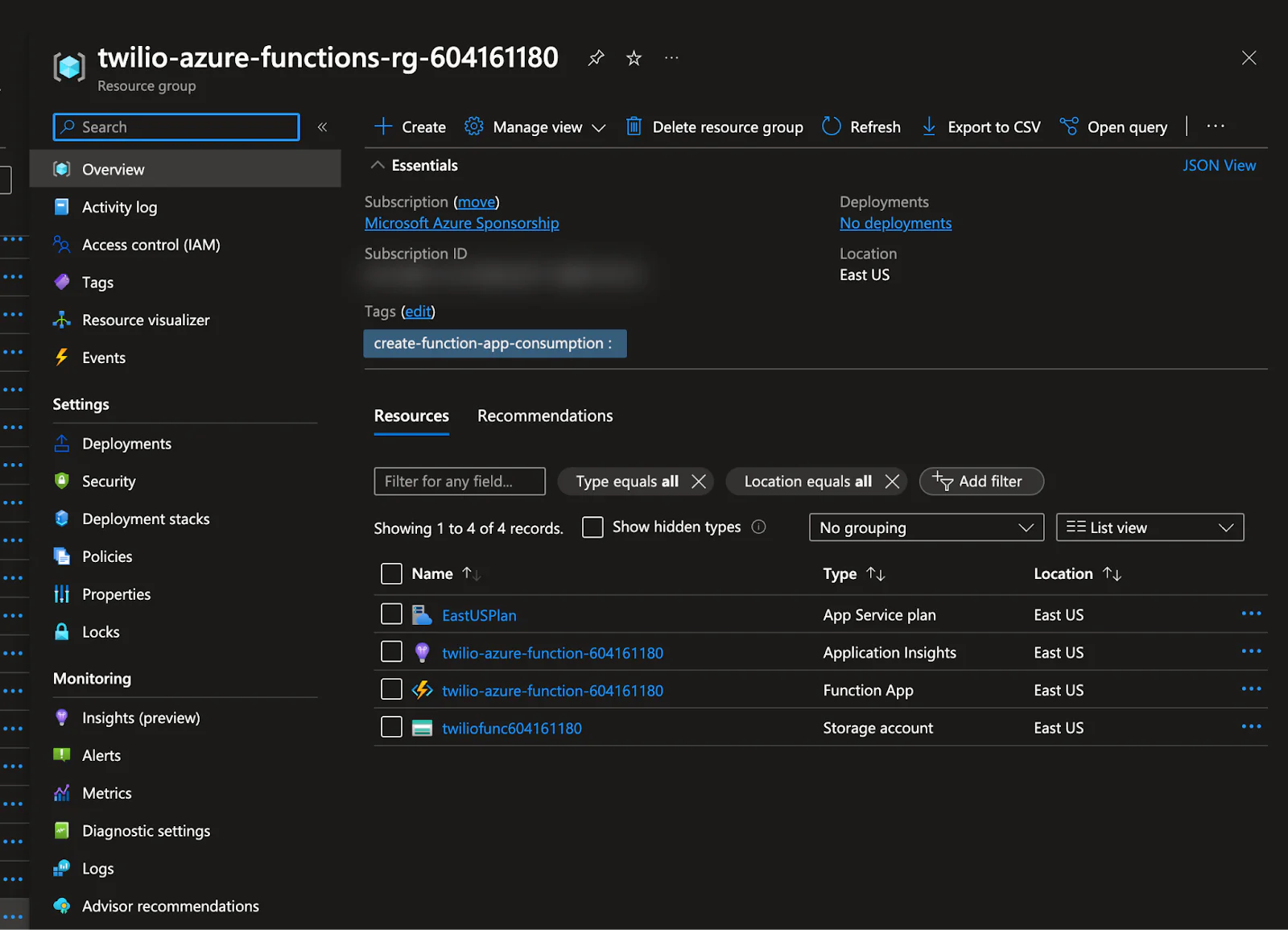Click the Create plus icon
This screenshot has width=1288, height=930.
pos(383,126)
